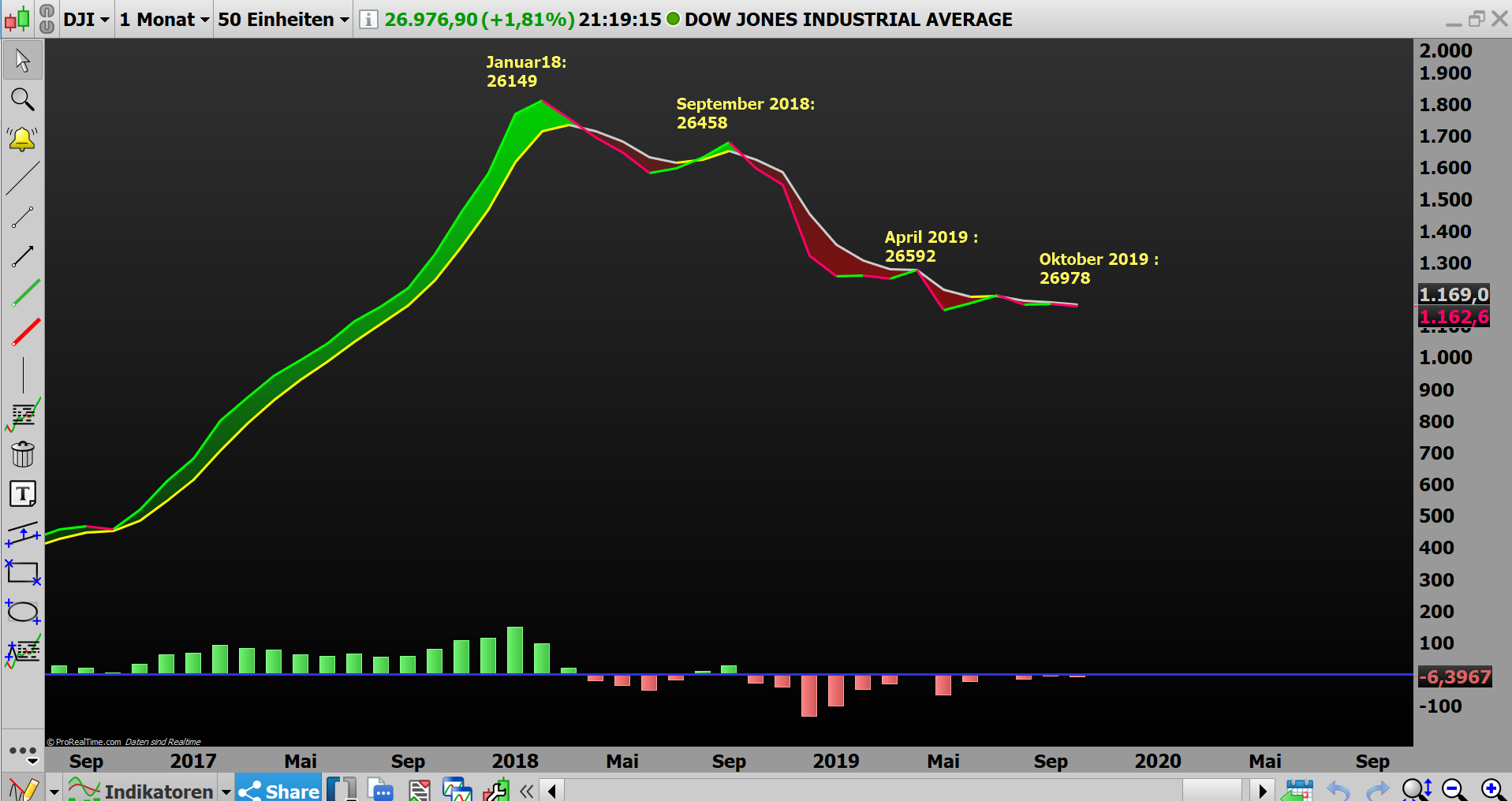
Task: Click the Oktober 2019 : 26978 annotation
Action: 1099,268
